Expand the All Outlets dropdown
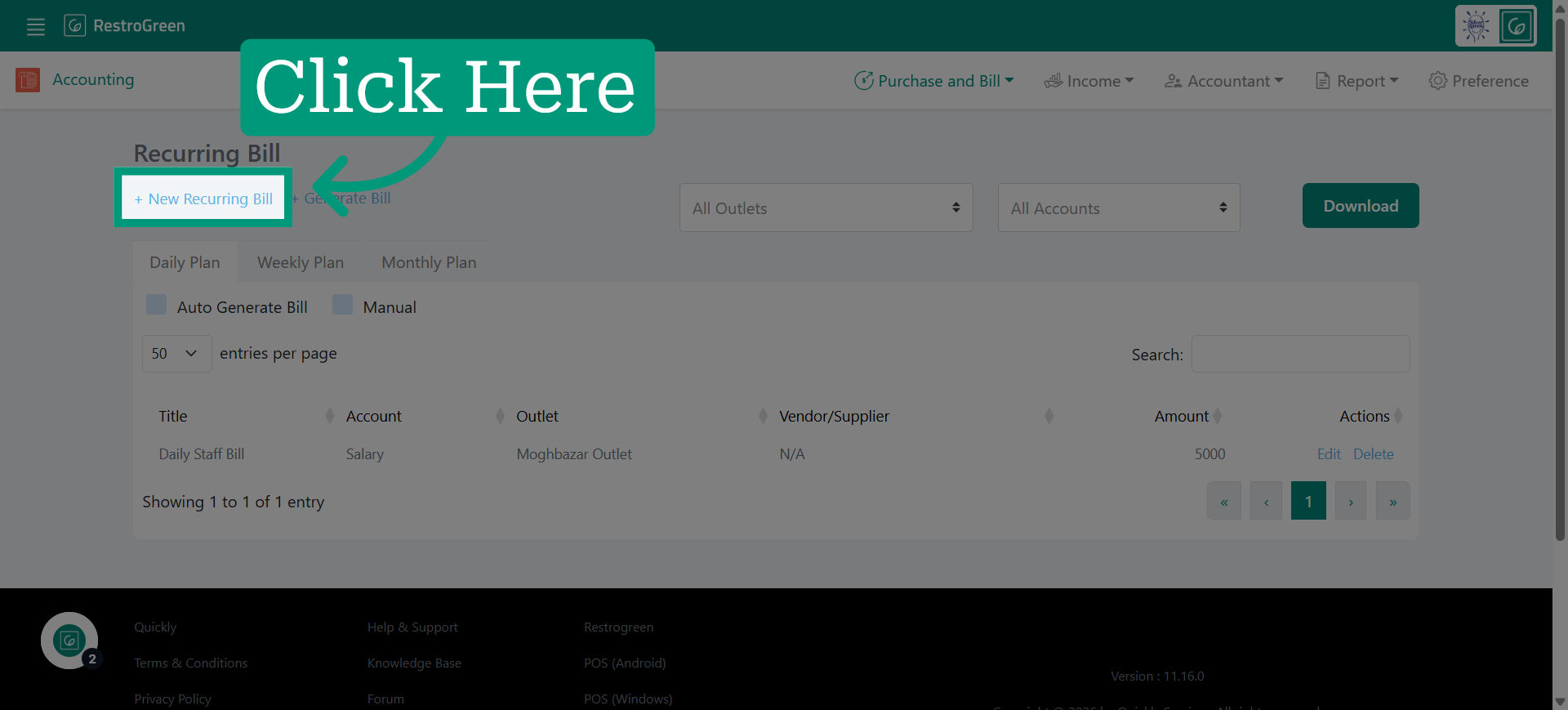1568x710 pixels. point(826,208)
